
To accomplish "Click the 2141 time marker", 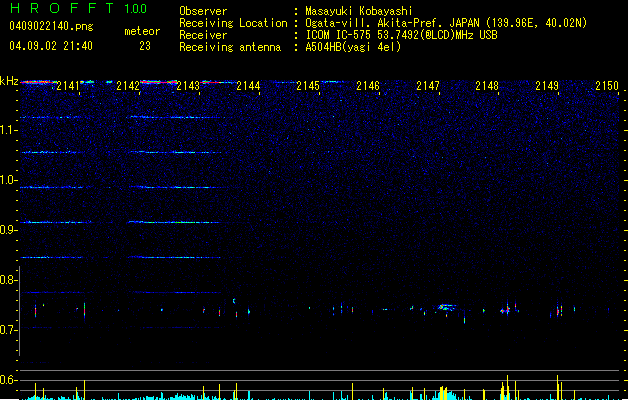I will (x=68, y=86).
